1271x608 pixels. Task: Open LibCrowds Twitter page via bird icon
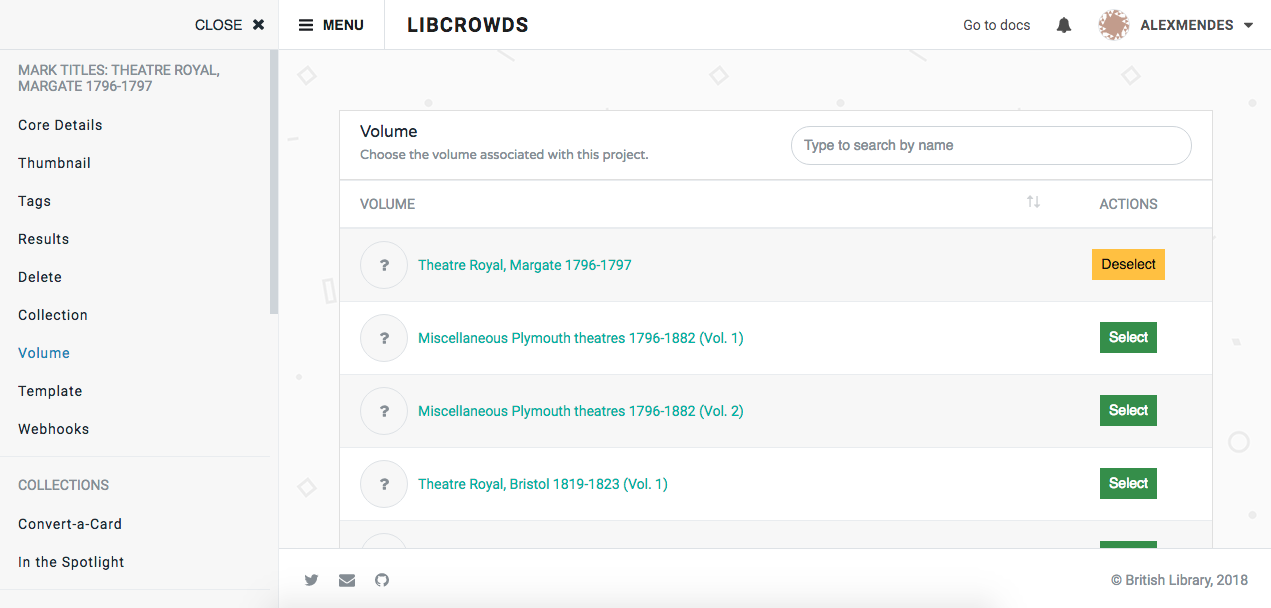[311, 580]
